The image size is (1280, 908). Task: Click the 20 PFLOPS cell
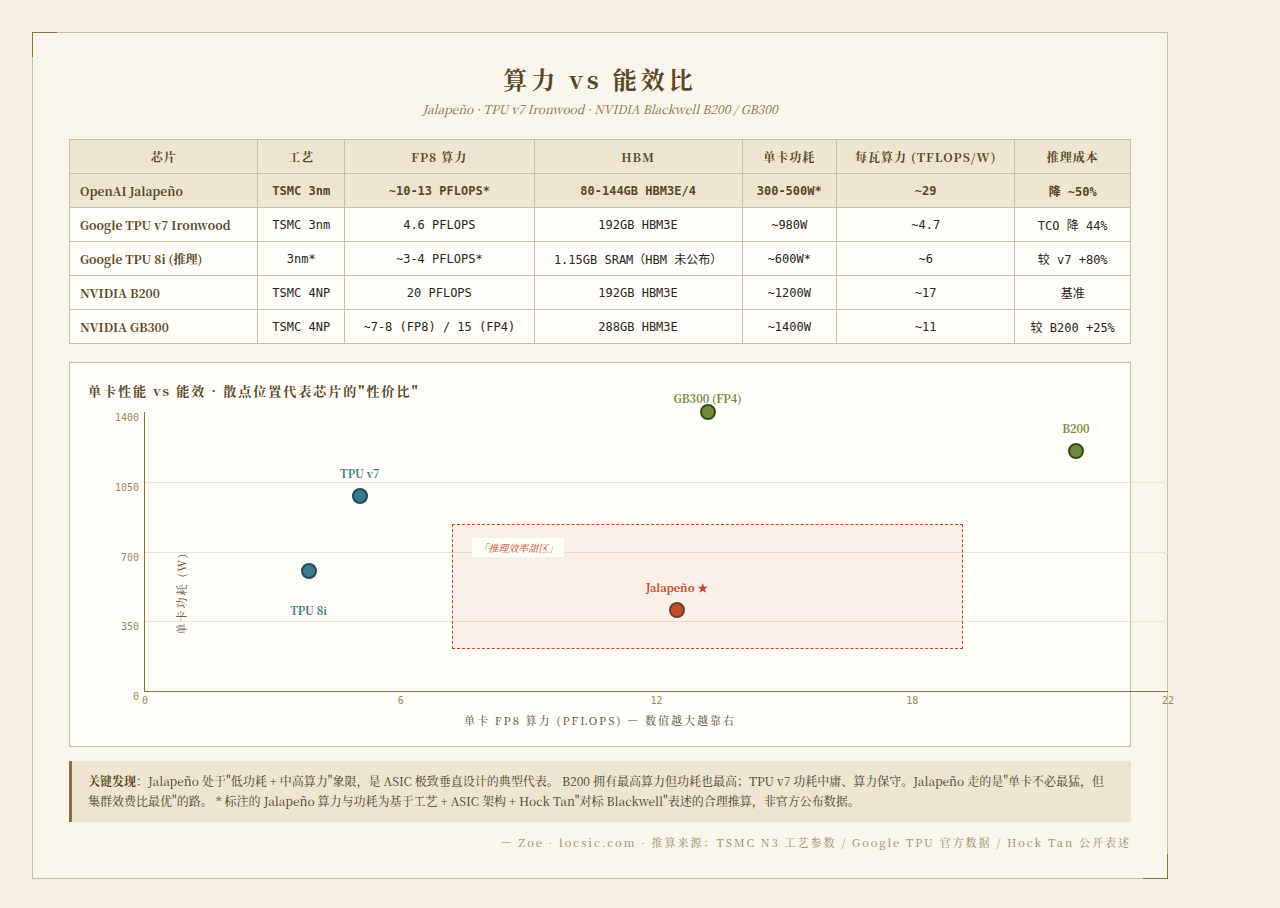point(439,293)
